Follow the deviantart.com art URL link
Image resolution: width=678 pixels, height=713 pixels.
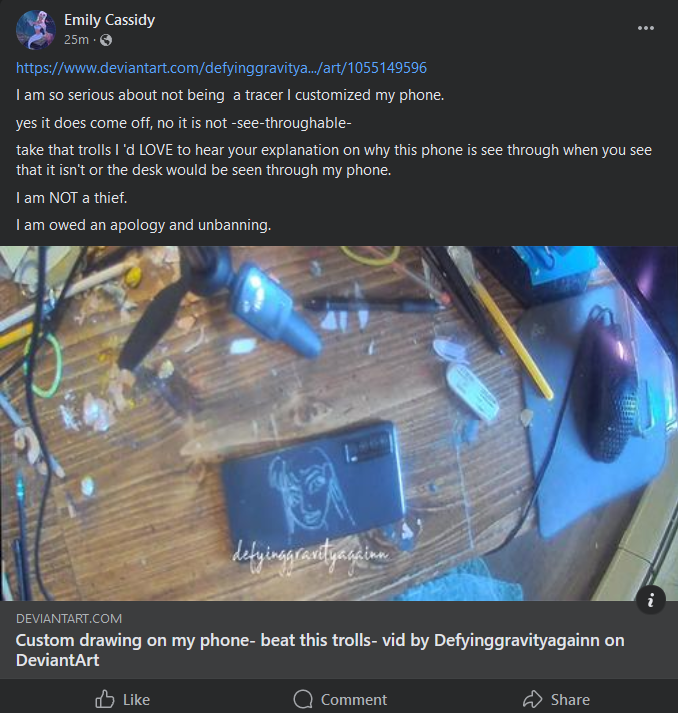221,68
